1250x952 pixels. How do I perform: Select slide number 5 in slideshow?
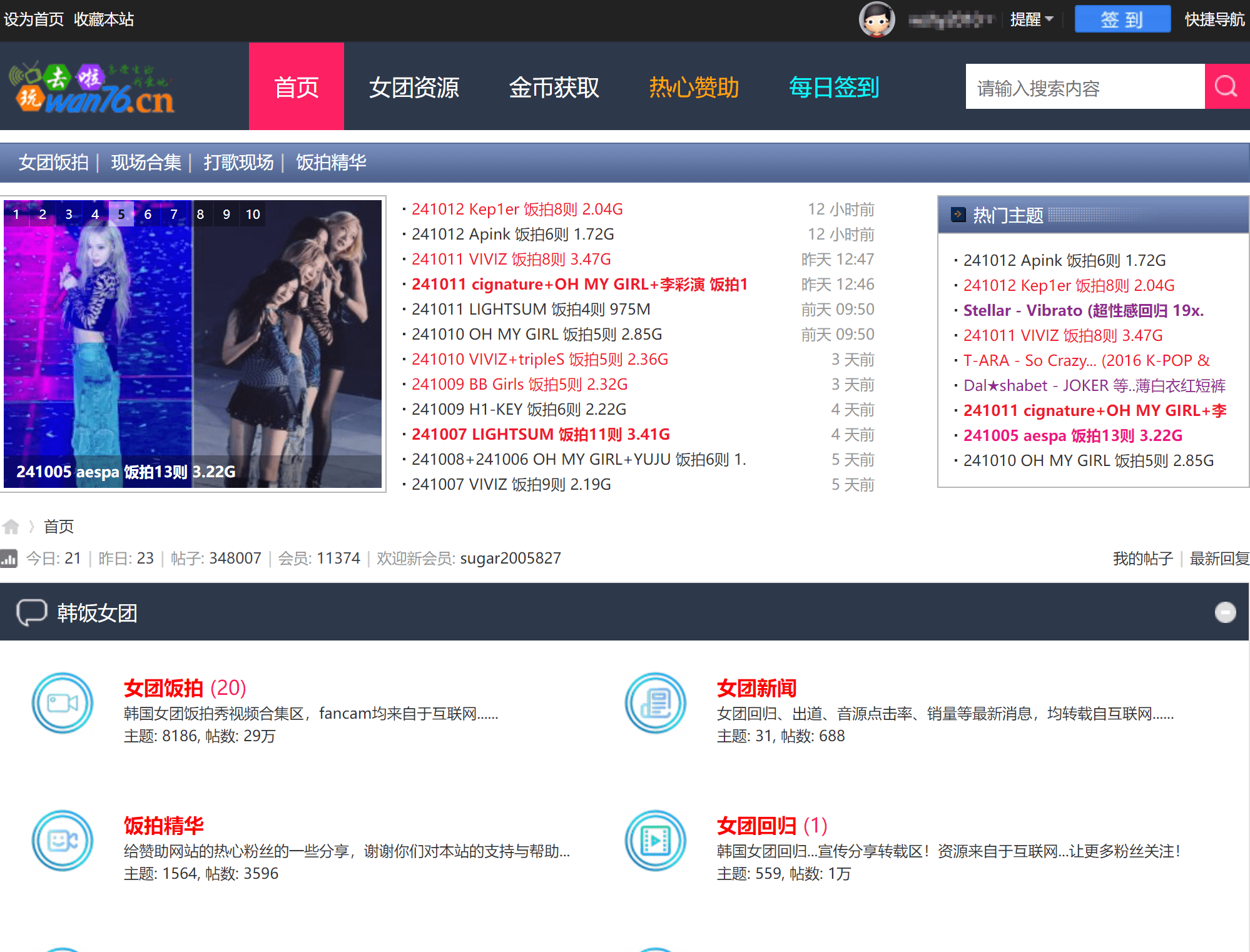coord(121,214)
